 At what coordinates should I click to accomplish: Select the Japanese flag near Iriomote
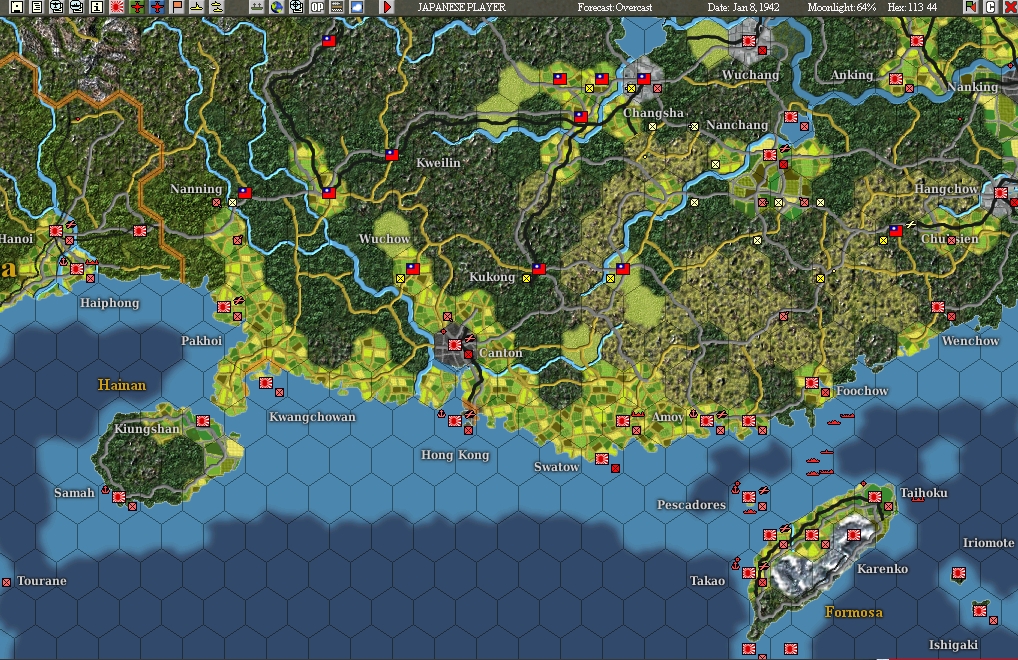(958, 573)
